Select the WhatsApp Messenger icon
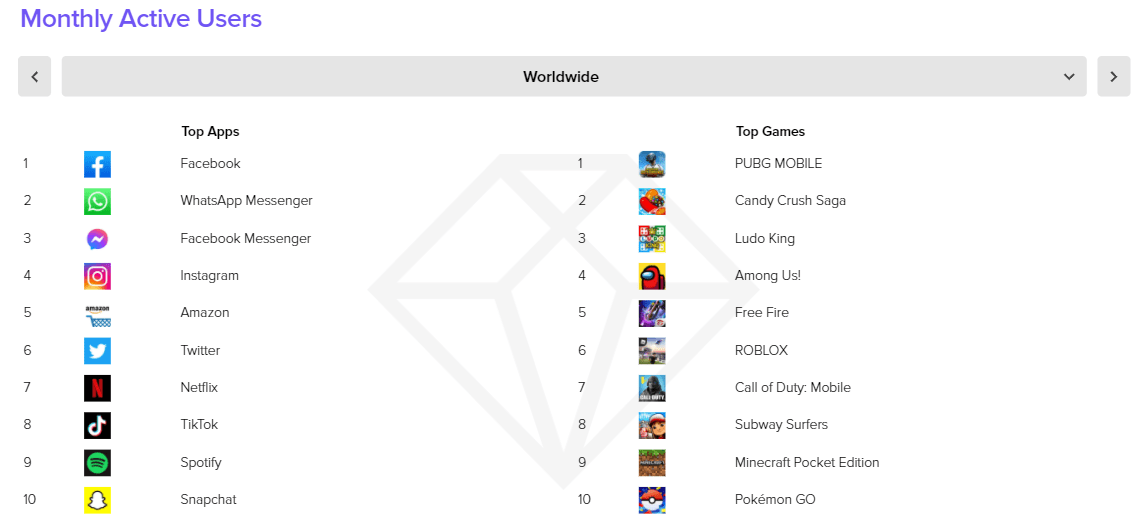The height and width of the screenshot is (529, 1148). (97, 201)
